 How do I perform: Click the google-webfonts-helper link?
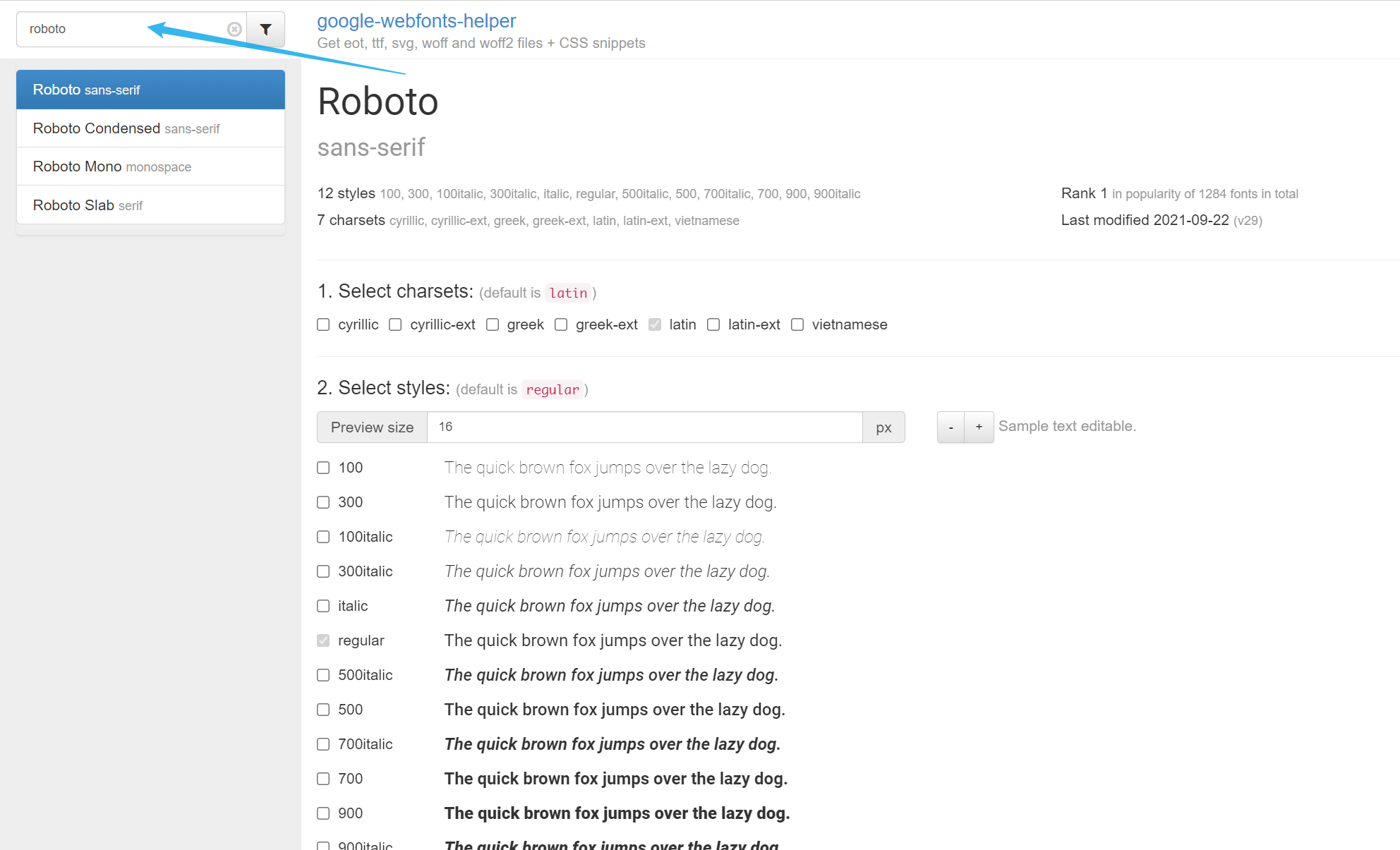point(417,20)
